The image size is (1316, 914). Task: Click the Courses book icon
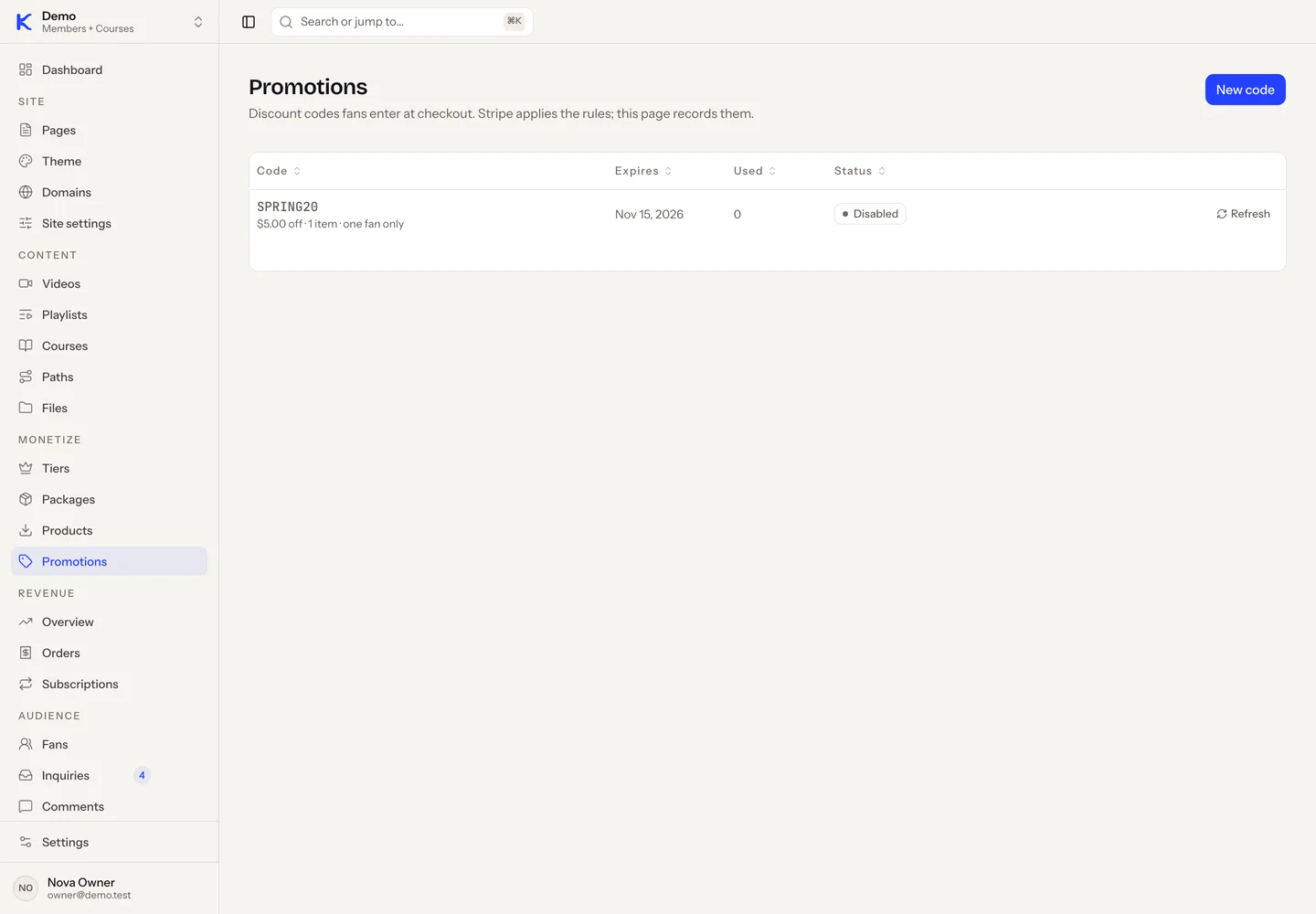click(x=26, y=345)
